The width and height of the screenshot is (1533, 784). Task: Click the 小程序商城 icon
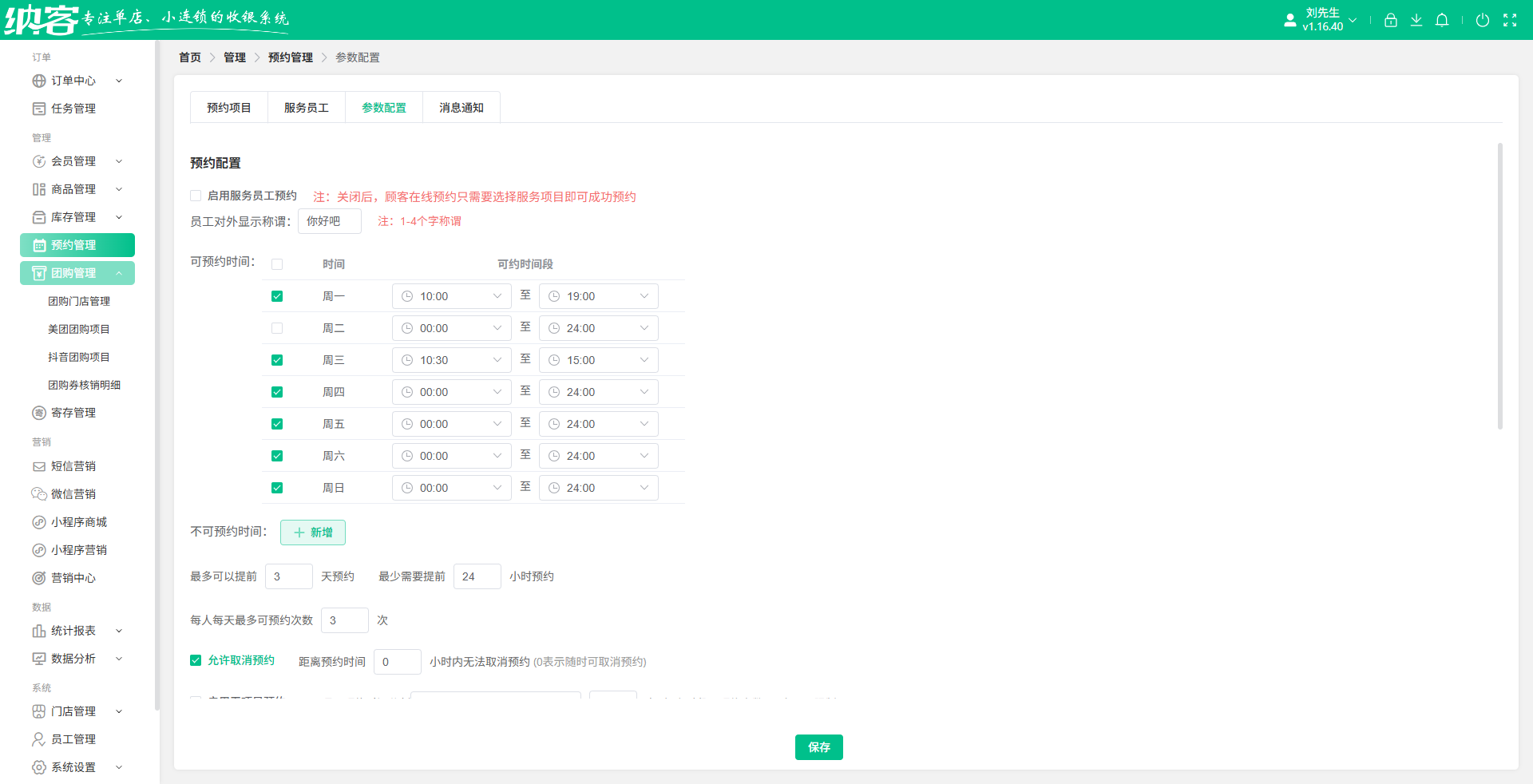[39, 522]
